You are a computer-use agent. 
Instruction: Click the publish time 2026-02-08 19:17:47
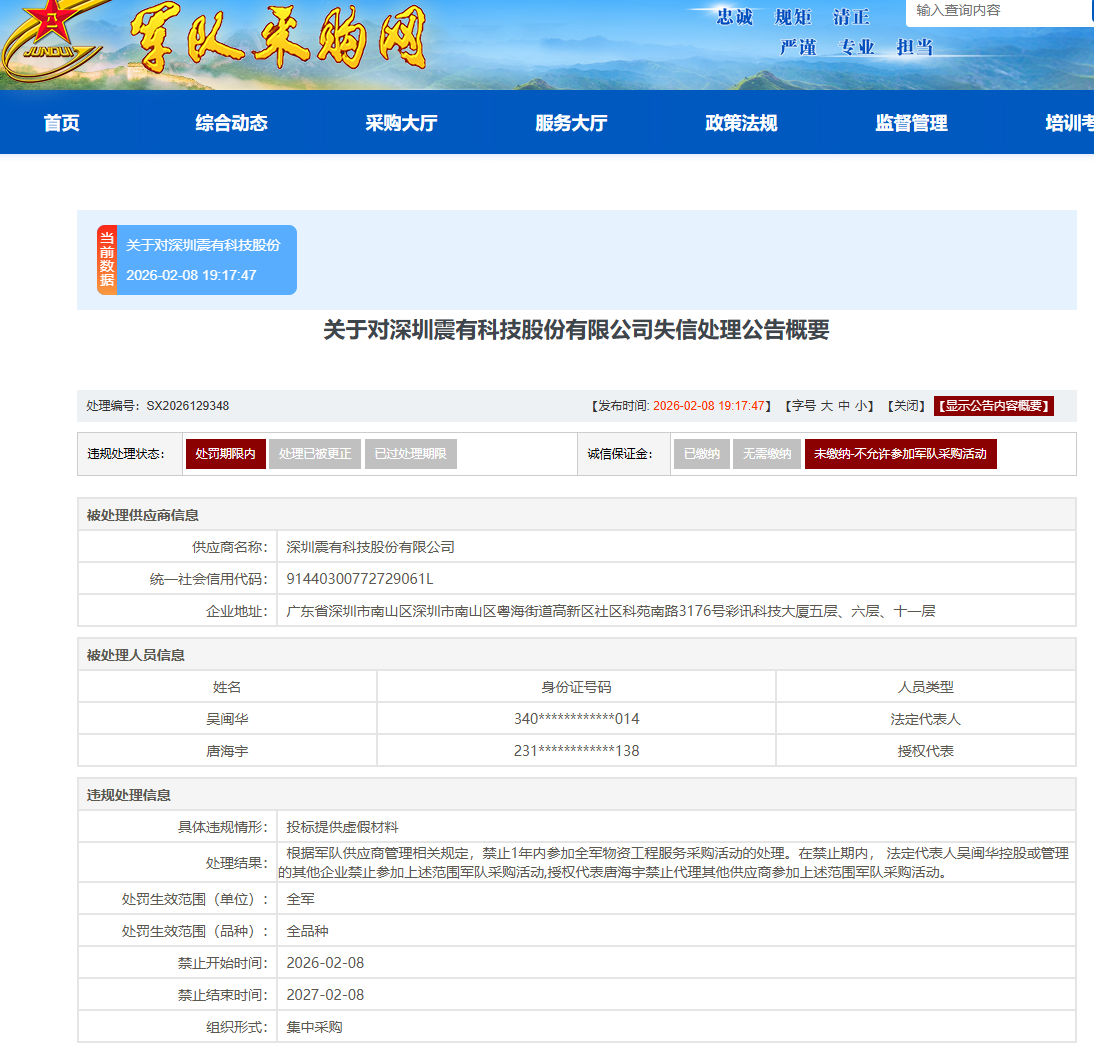tap(708, 406)
